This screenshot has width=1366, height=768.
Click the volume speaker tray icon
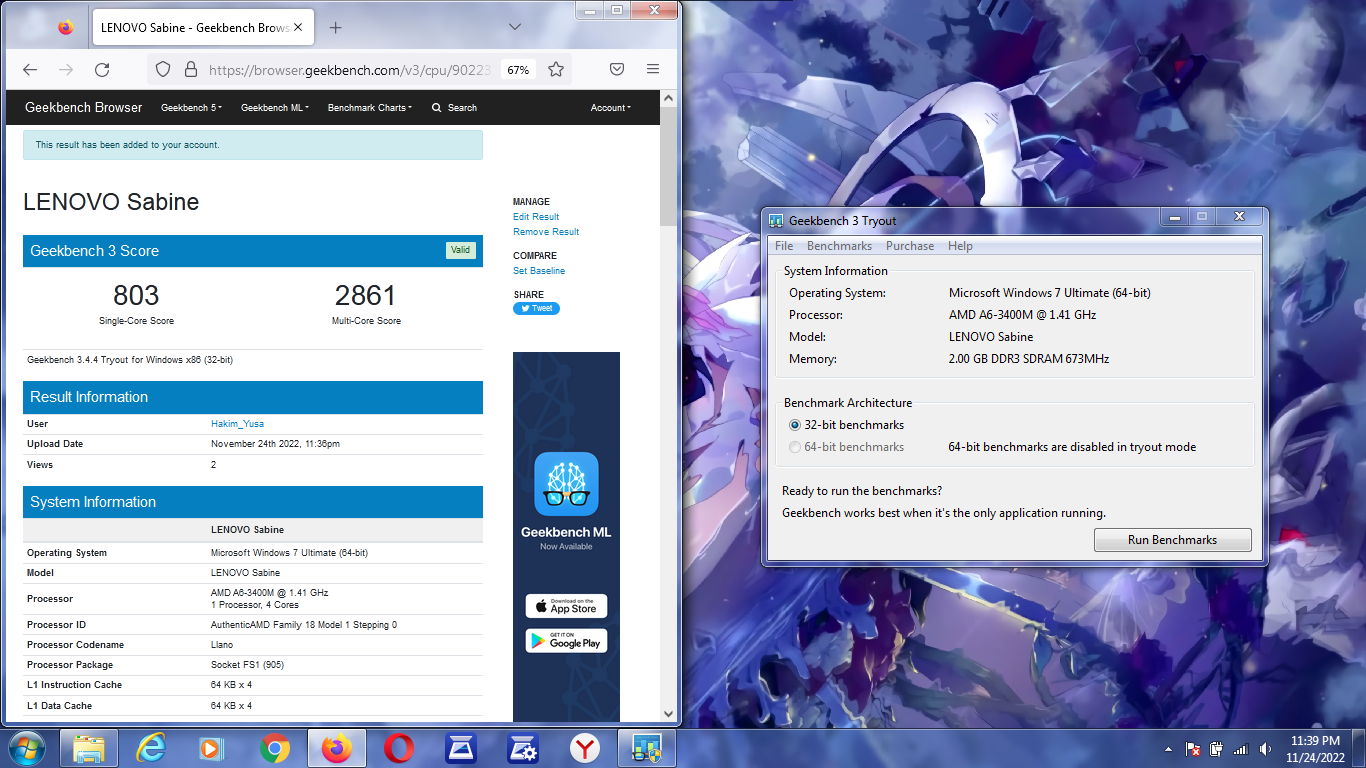coord(1266,749)
